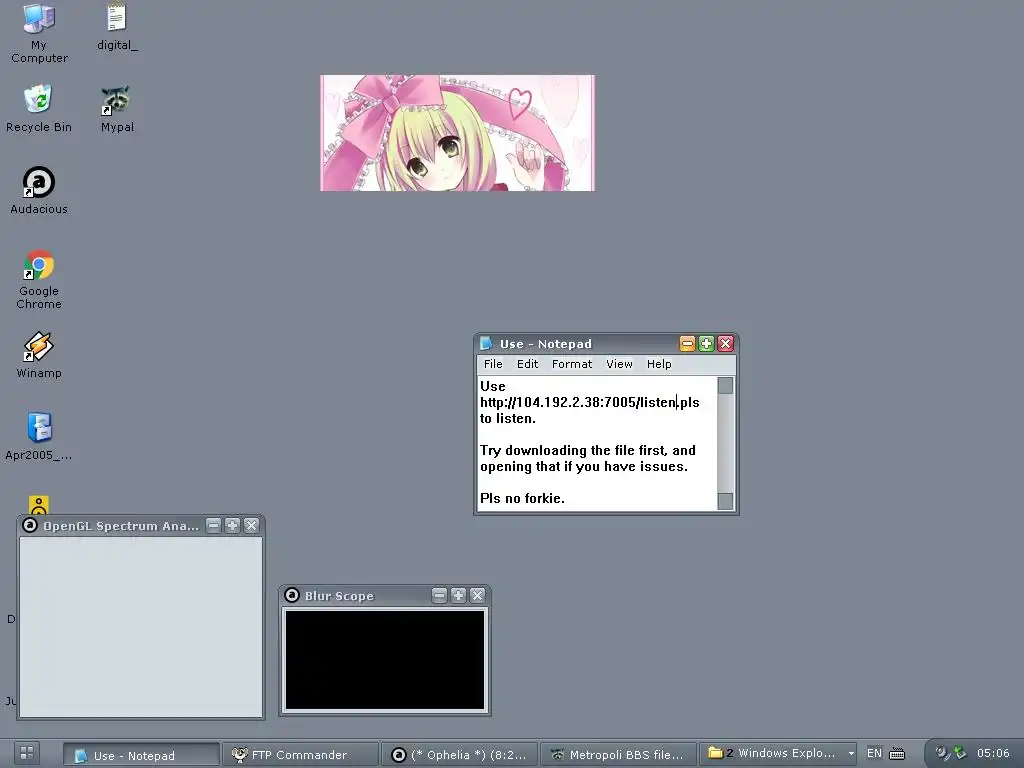Click the OpenGL Spectrum Analyzer title icon
This screenshot has width=1024, height=768.
point(29,525)
